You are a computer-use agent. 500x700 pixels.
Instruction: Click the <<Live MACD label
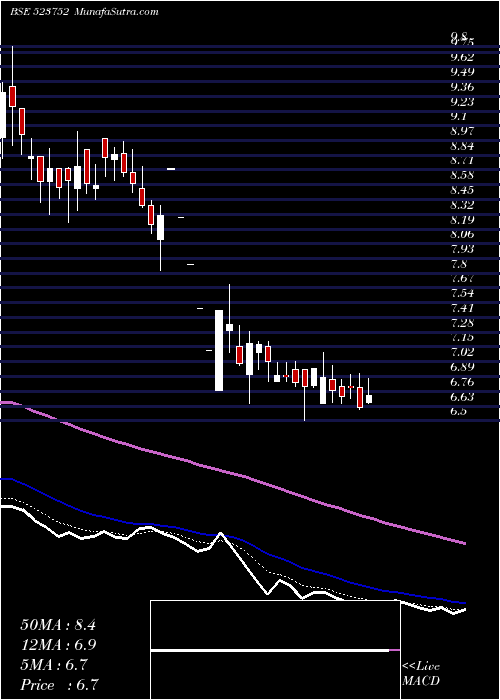(421, 674)
